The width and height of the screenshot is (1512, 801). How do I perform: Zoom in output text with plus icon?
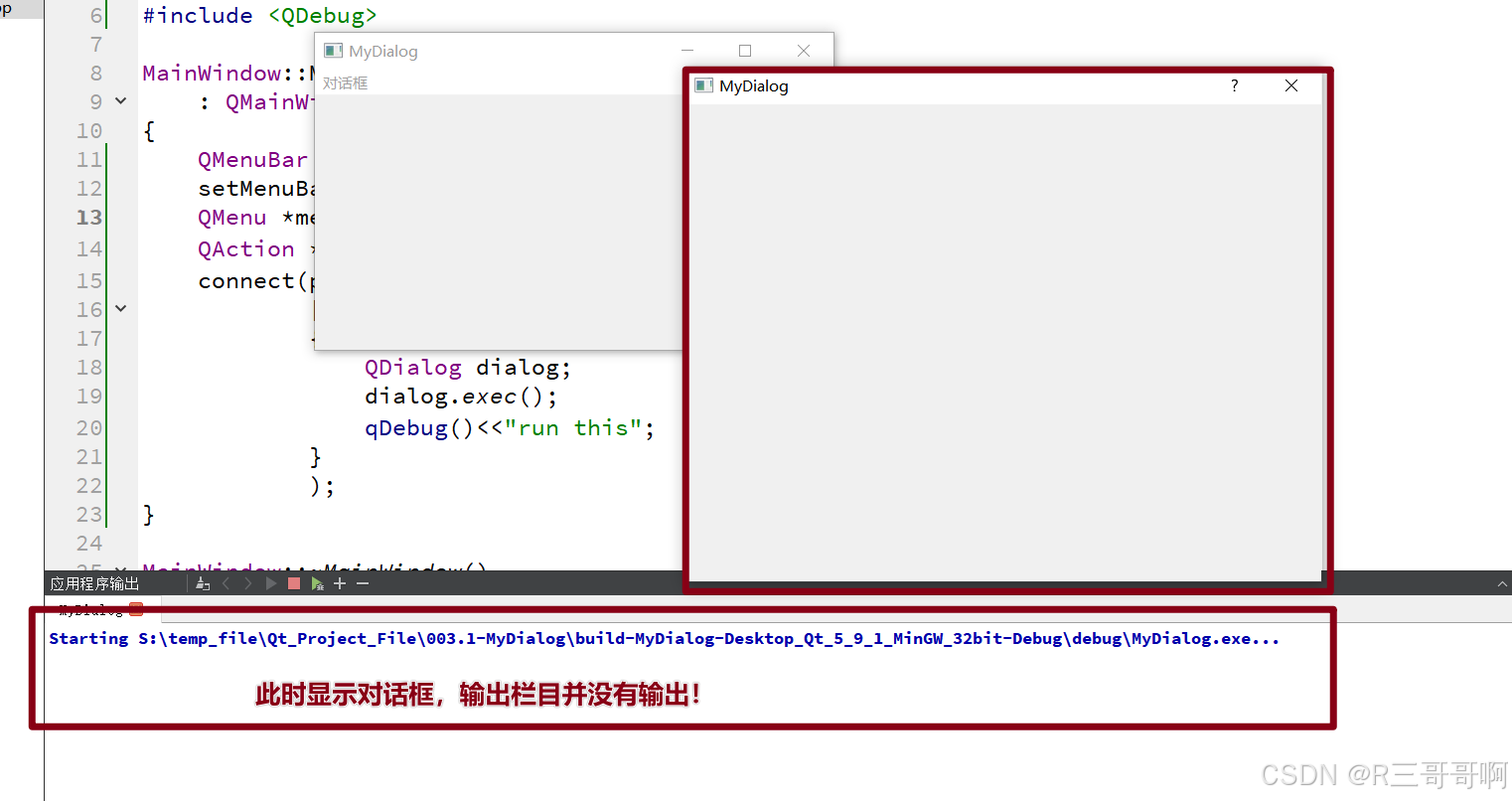point(340,583)
